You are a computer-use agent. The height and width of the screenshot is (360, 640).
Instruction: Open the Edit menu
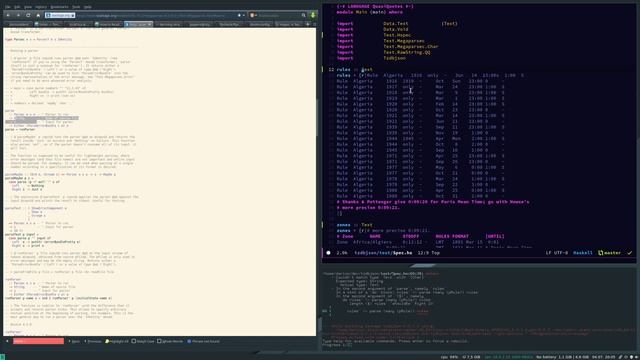[17, 7]
